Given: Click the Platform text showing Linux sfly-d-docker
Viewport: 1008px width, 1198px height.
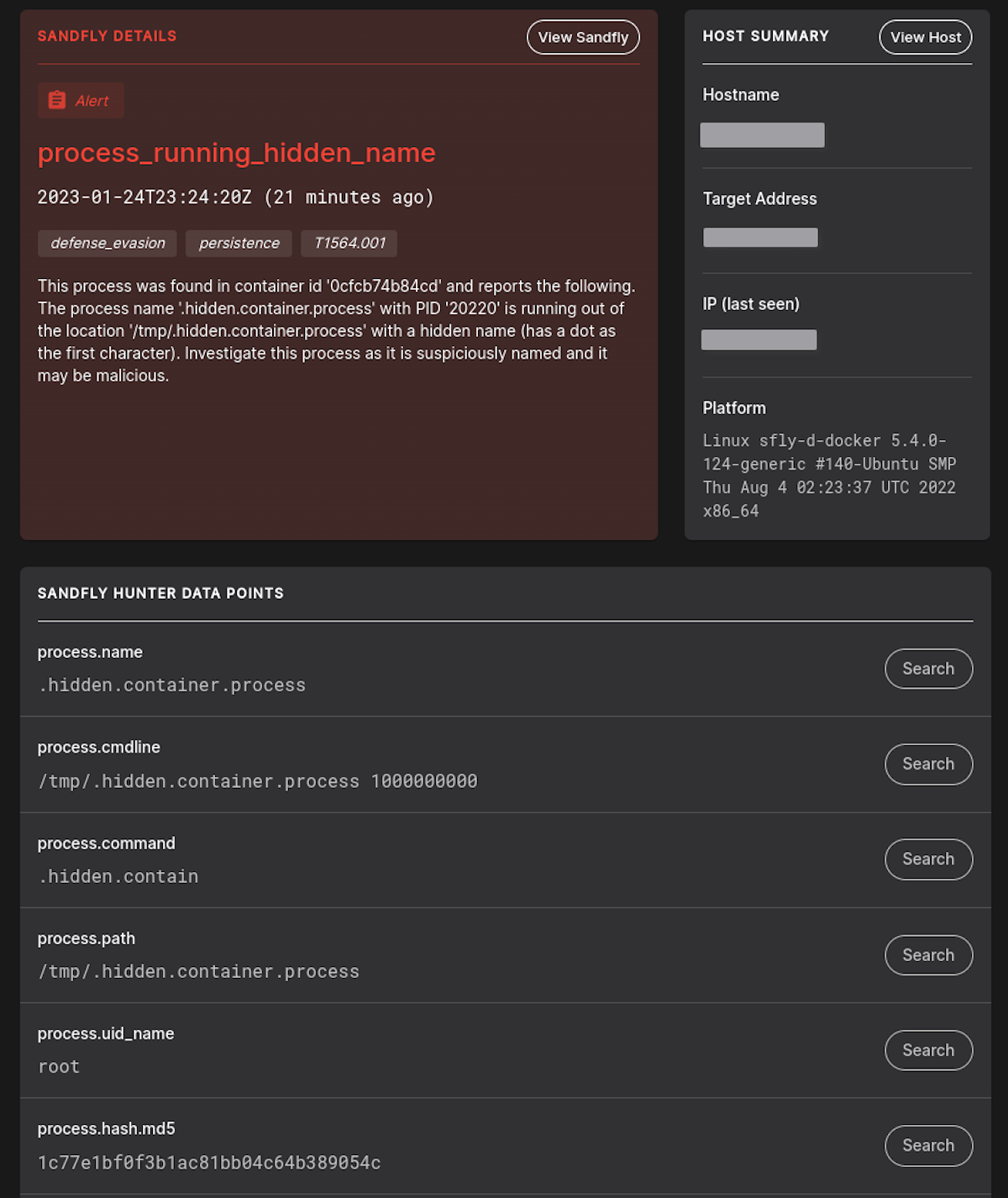Looking at the screenshot, I should pos(829,476).
